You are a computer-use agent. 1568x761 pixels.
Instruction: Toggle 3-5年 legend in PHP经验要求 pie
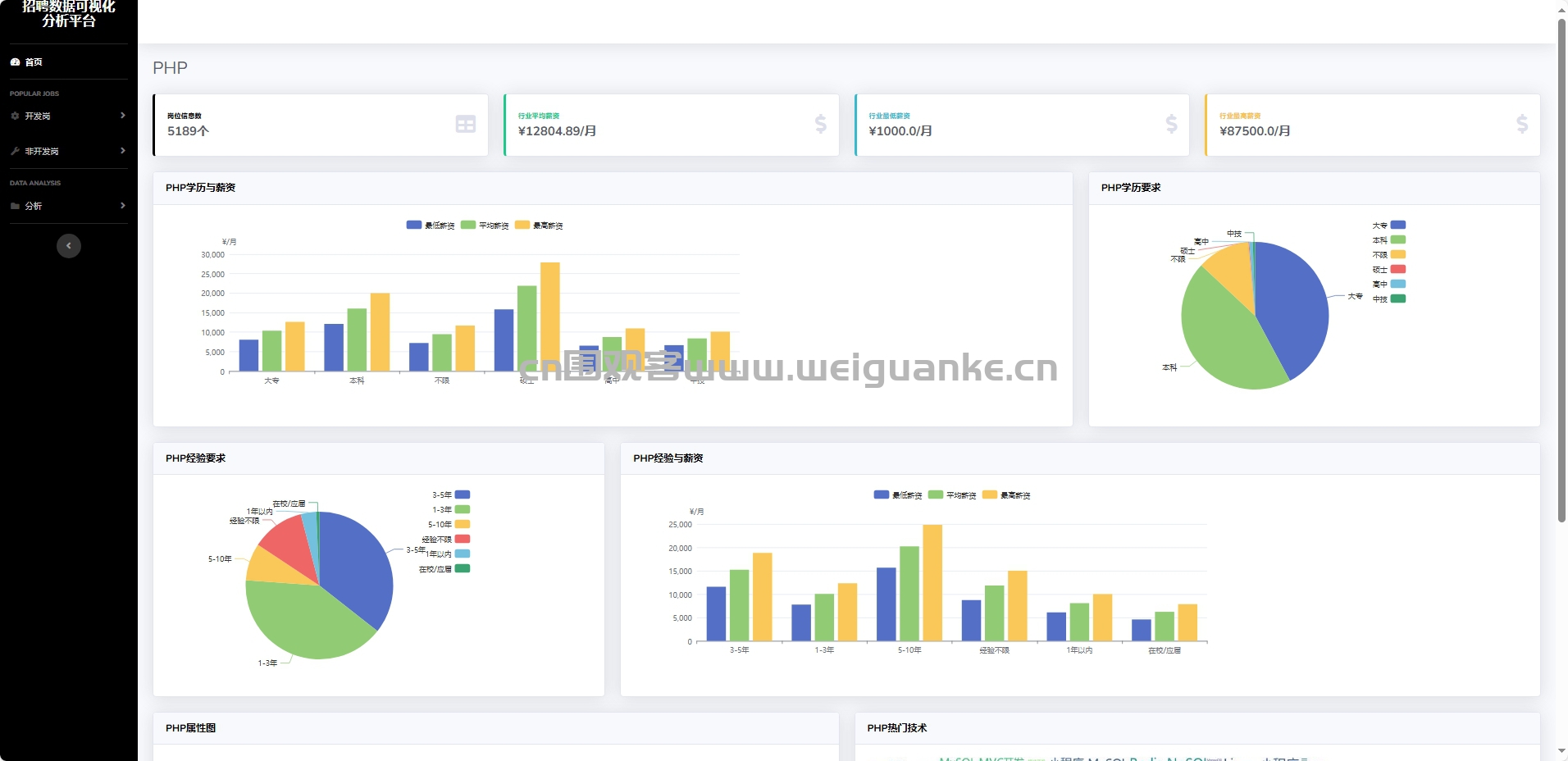tap(451, 494)
